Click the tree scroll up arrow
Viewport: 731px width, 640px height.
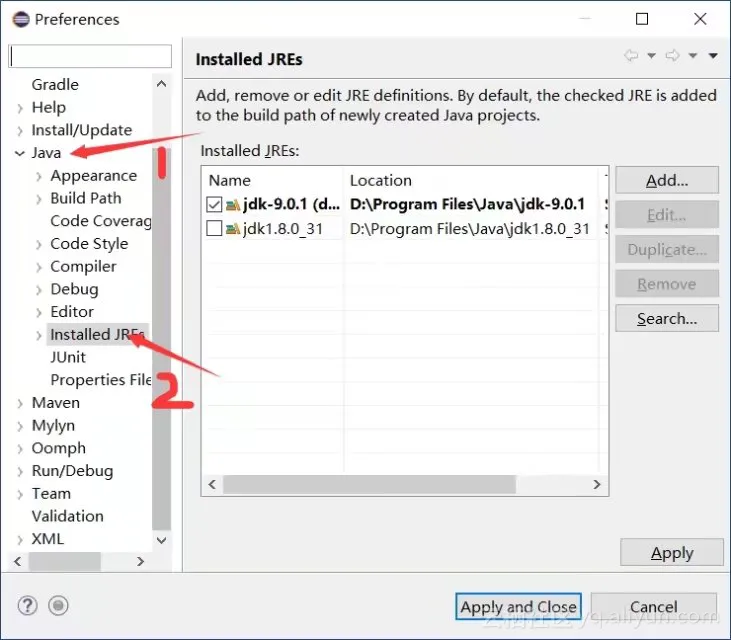point(162,84)
